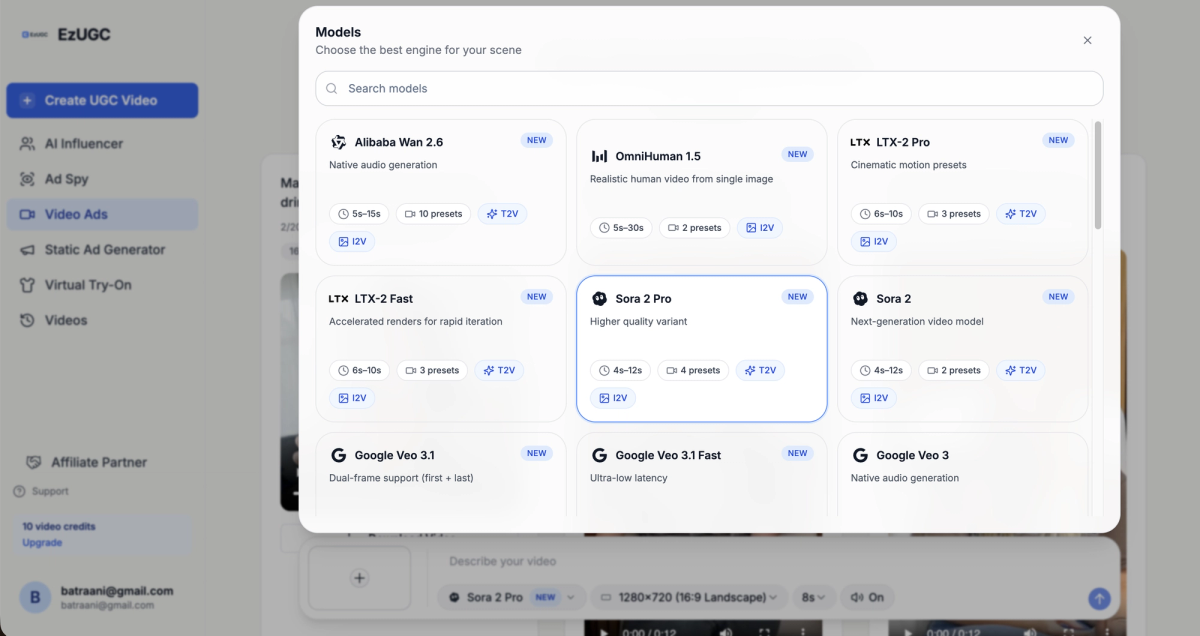Click the OmniHuman 1.5 bars logo
The height and width of the screenshot is (636, 1200).
pos(599,156)
